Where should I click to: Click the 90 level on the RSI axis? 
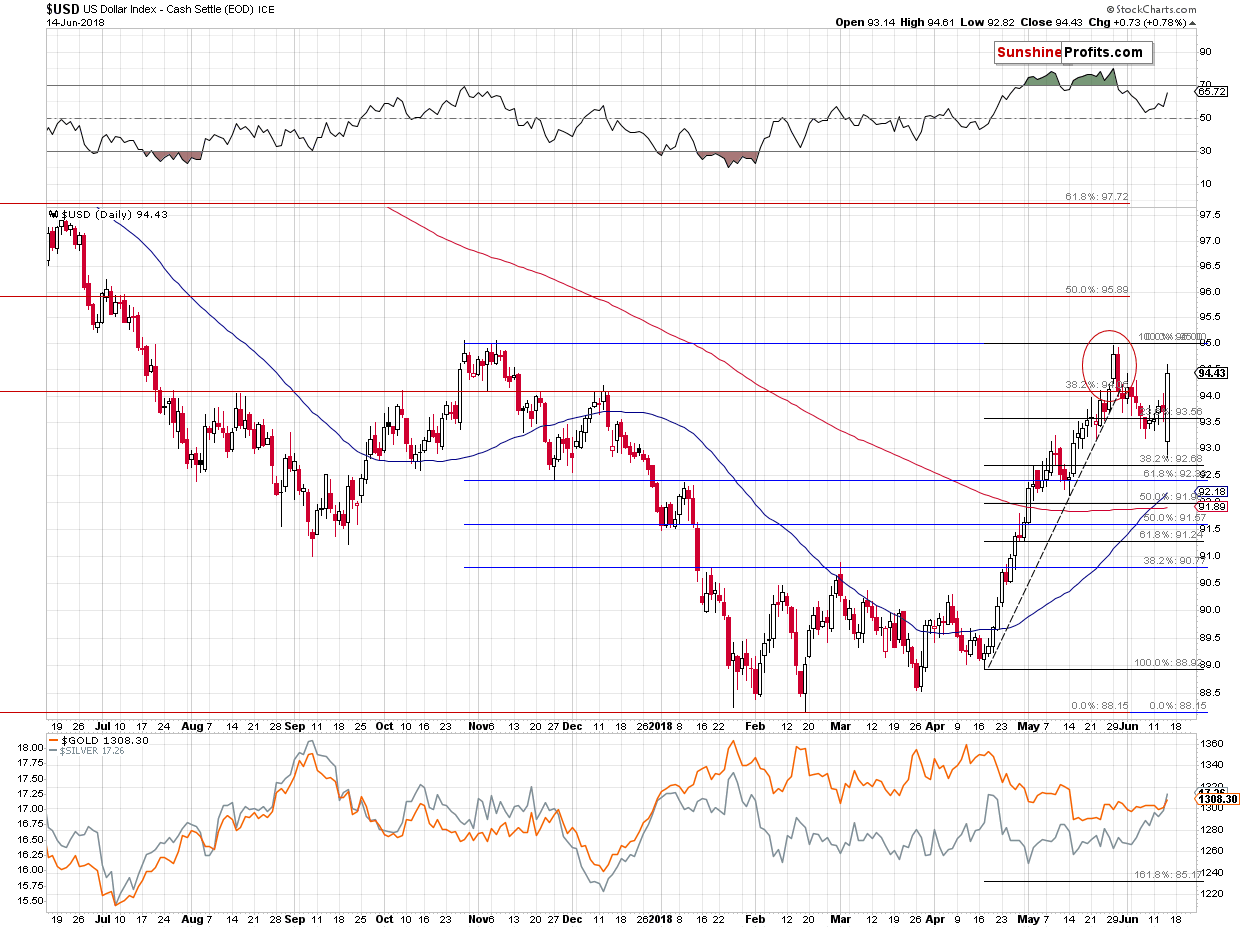[x=1206, y=52]
